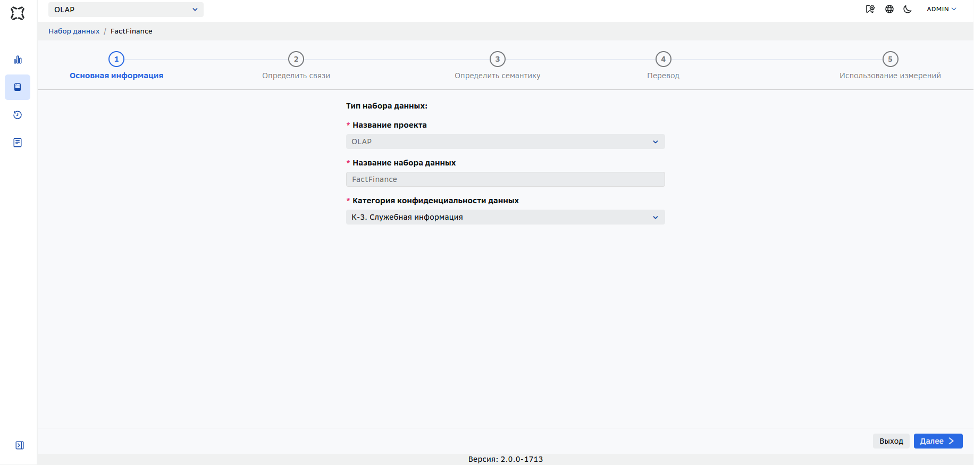
Task: Click the documentation help icon in header
Action: [x=870, y=9]
